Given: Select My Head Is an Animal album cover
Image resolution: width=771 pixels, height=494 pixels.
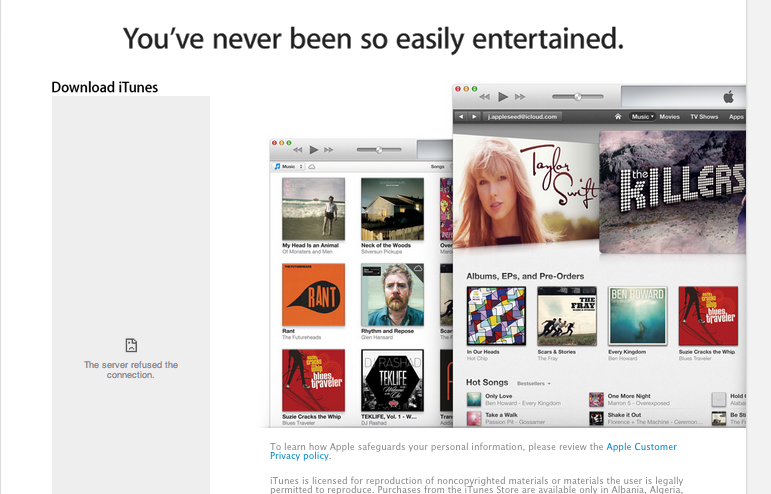Looking at the screenshot, I should [313, 209].
